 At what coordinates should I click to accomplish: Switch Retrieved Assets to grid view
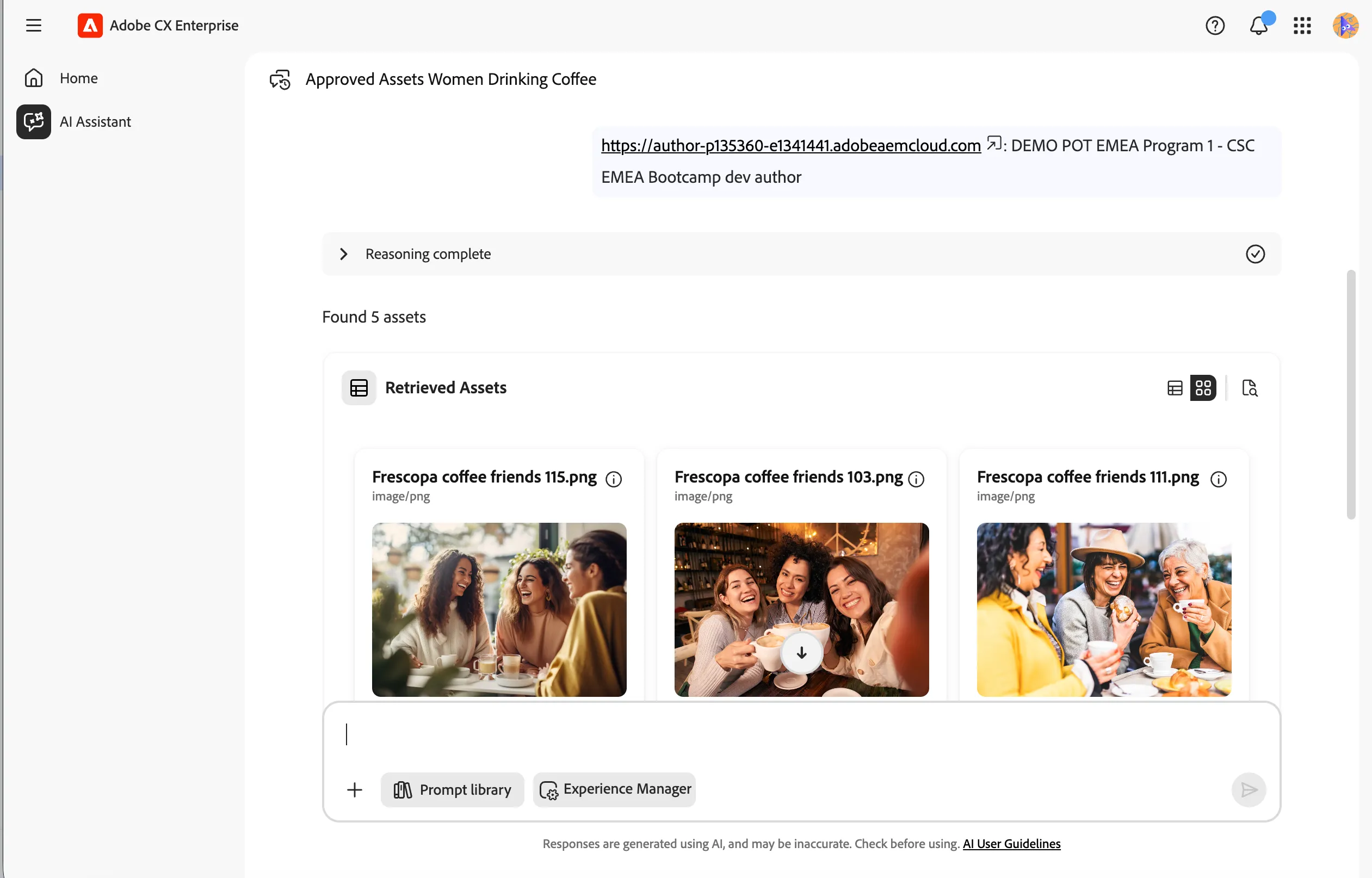pyautogui.click(x=1203, y=388)
